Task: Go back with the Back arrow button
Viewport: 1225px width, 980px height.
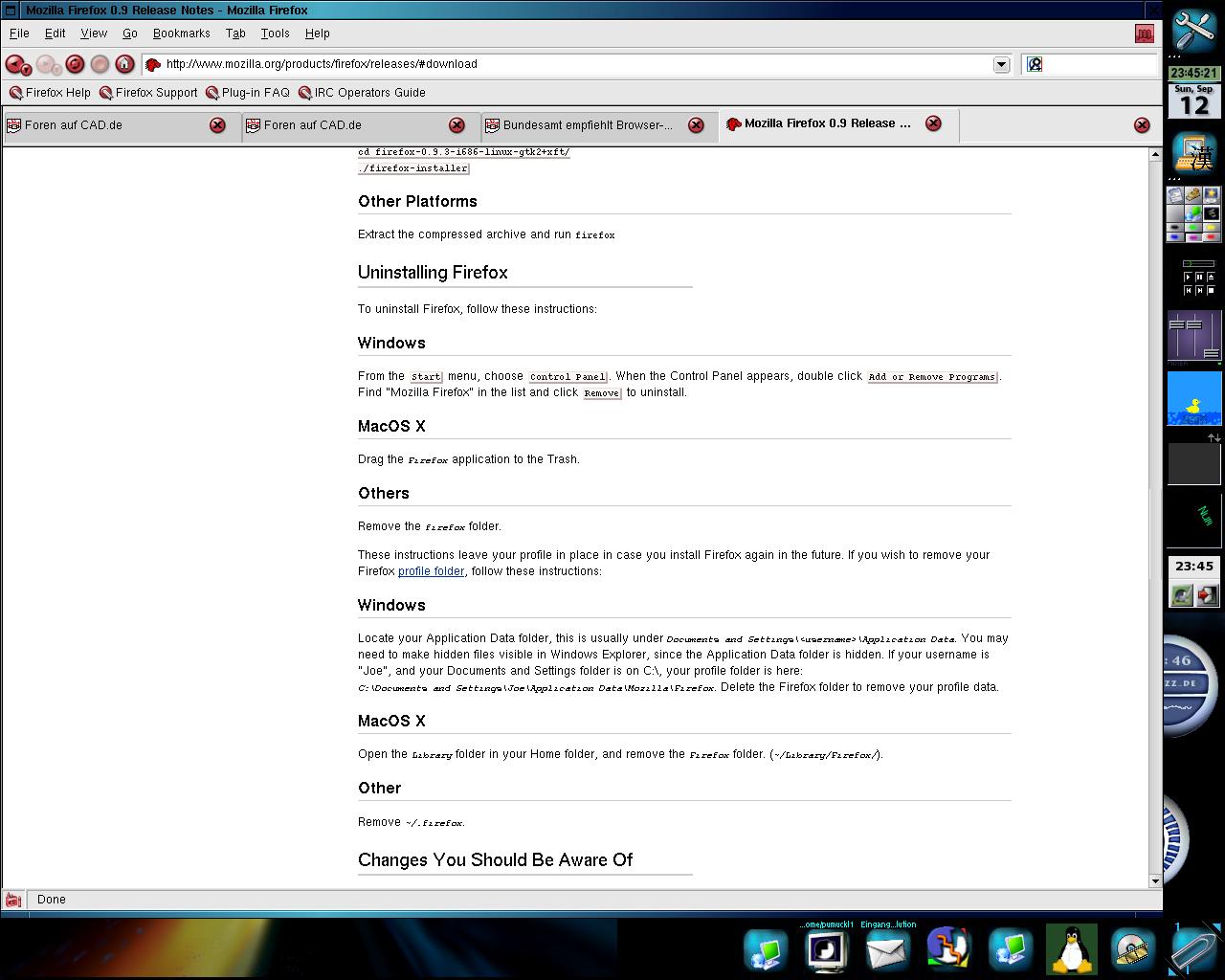Action: pyautogui.click(x=13, y=64)
